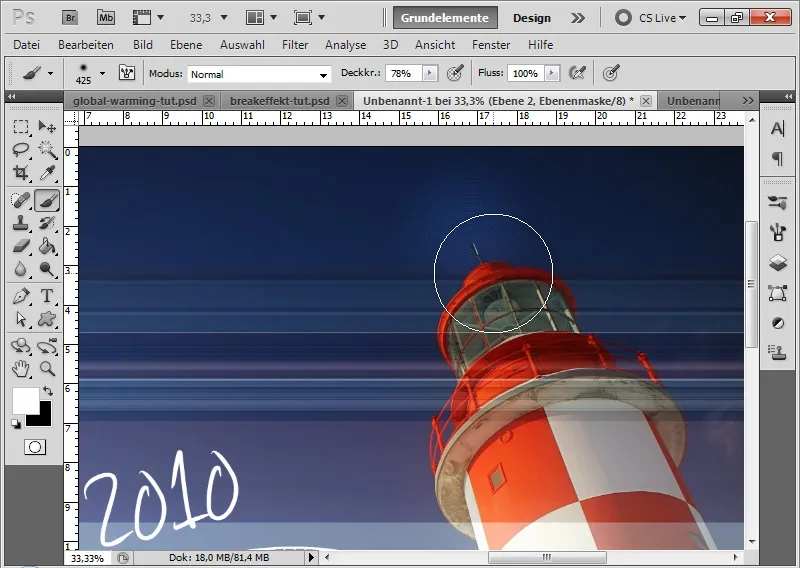
Task: Select the Eraser tool
Action: pyautogui.click(x=20, y=246)
